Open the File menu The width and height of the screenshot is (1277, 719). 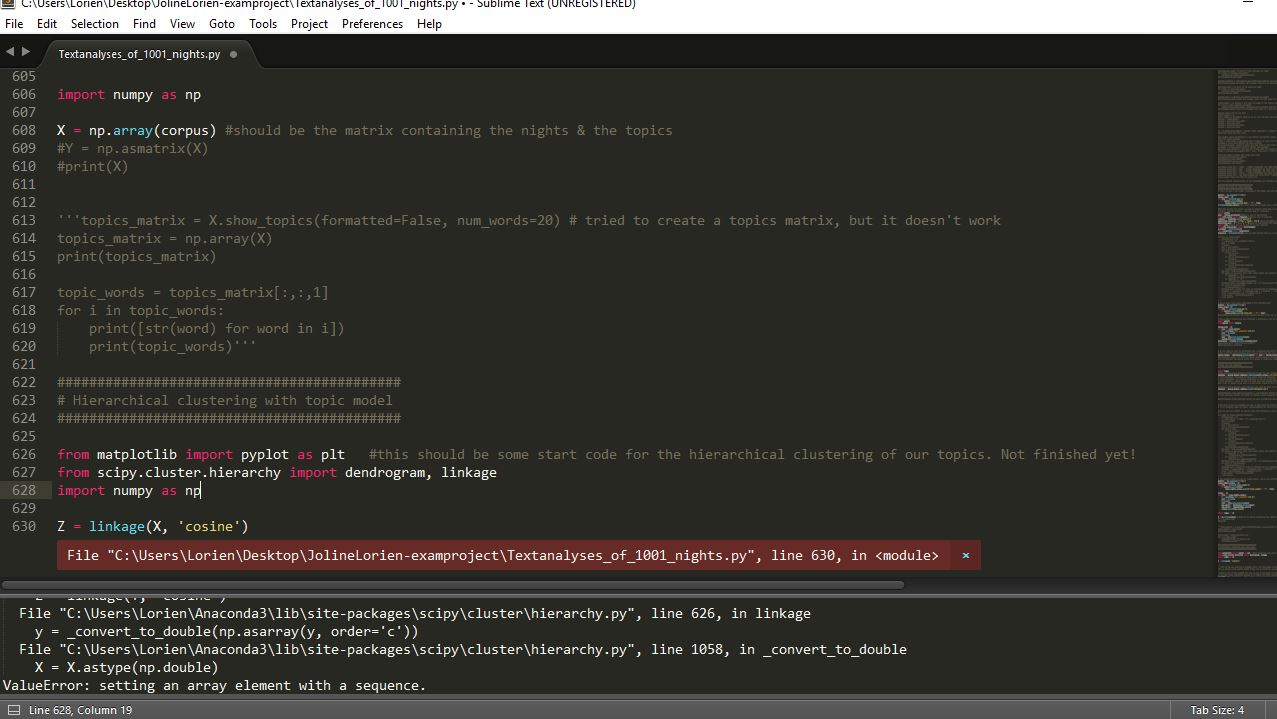click(x=13, y=23)
